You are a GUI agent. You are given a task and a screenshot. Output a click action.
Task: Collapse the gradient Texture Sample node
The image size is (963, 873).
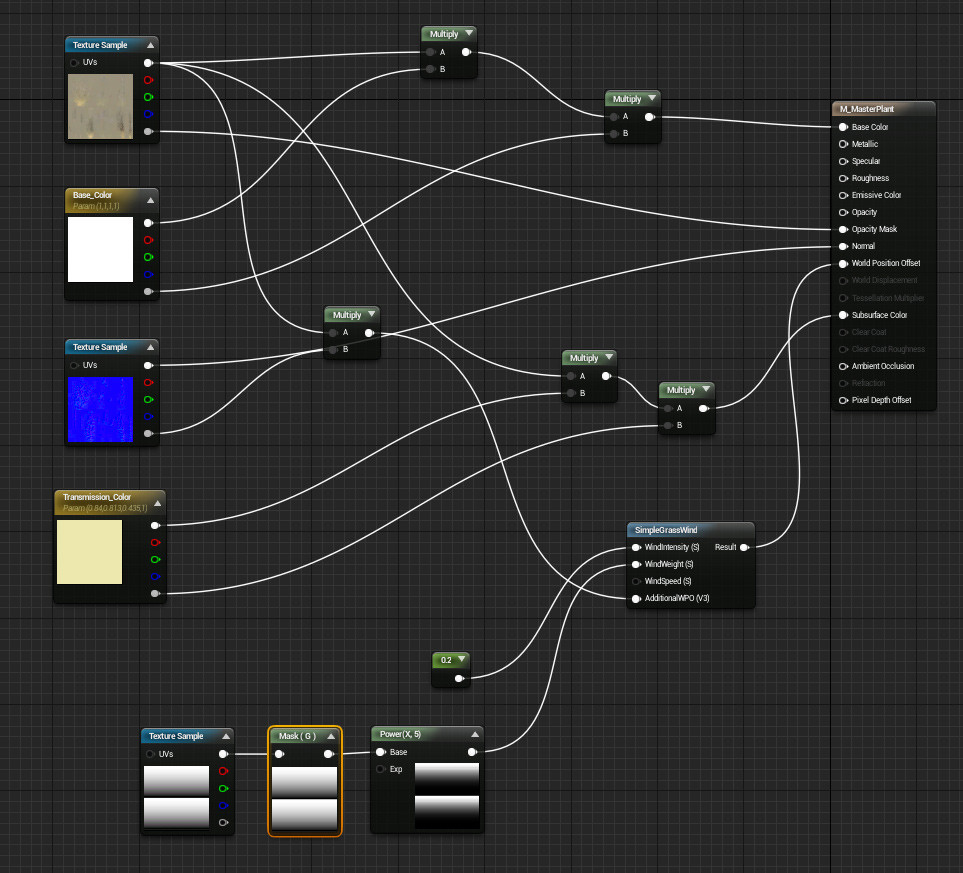click(226, 736)
